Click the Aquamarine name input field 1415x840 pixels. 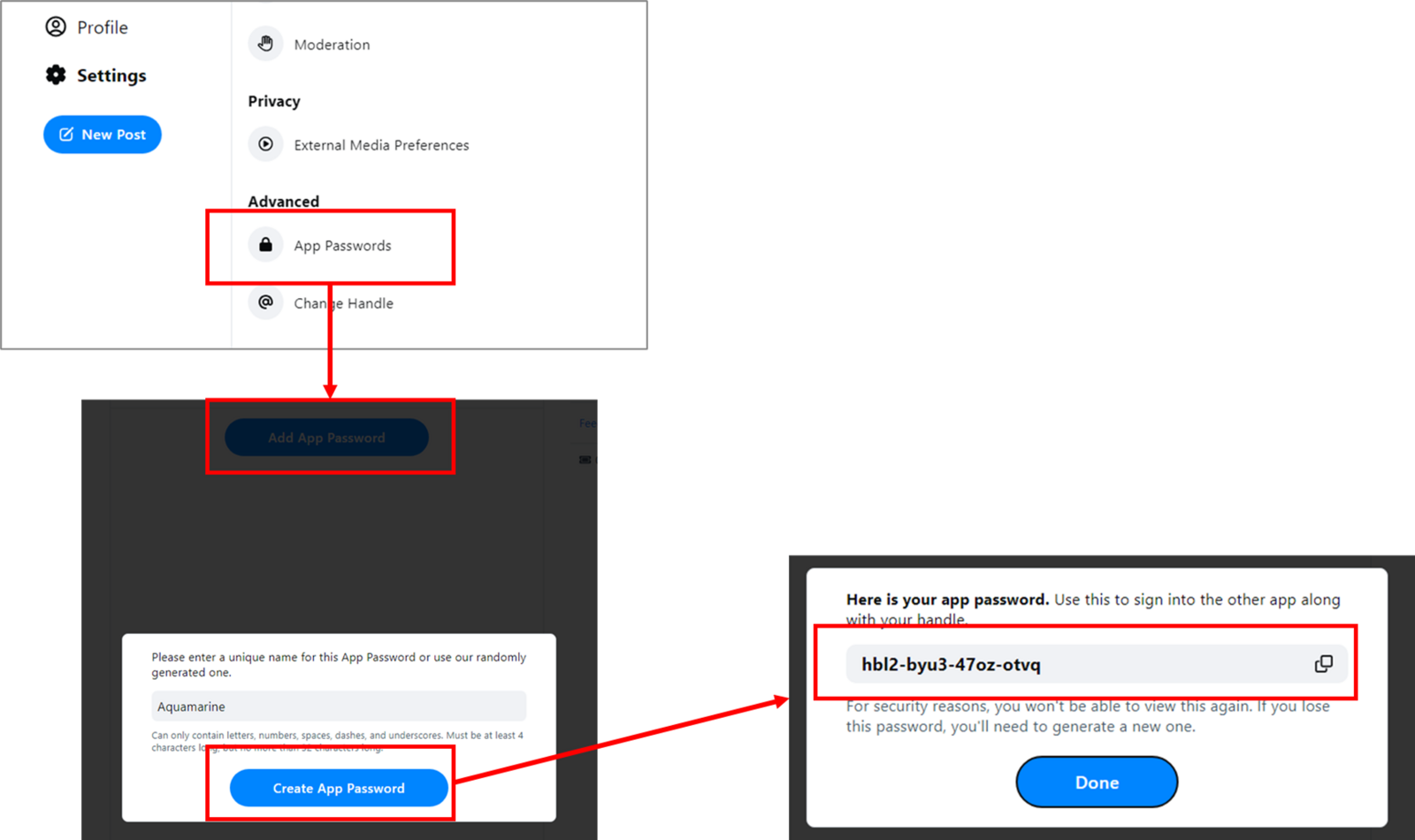coord(339,706)
